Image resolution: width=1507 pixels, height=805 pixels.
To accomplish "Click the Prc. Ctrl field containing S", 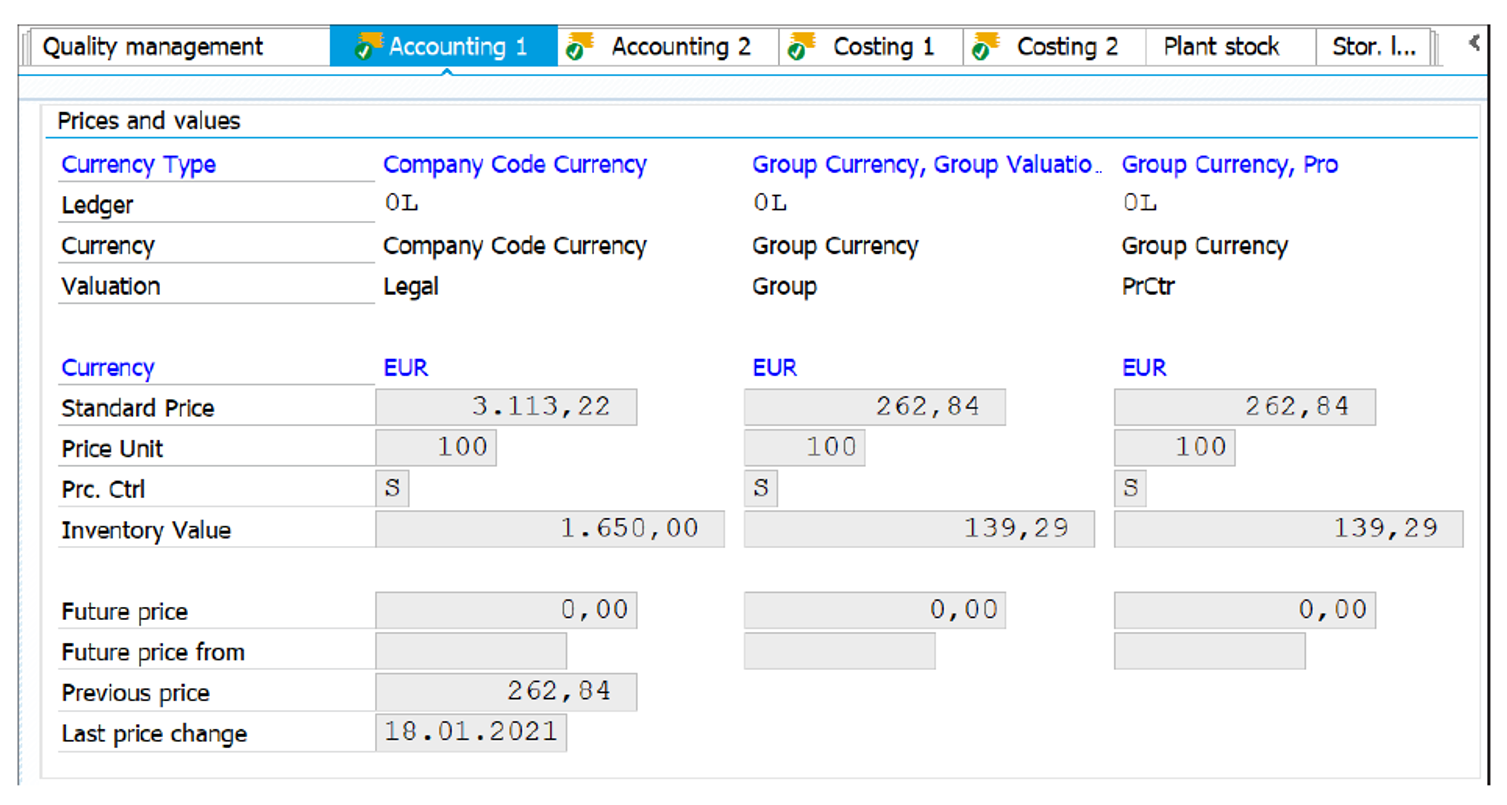I will tap(392, 488).
